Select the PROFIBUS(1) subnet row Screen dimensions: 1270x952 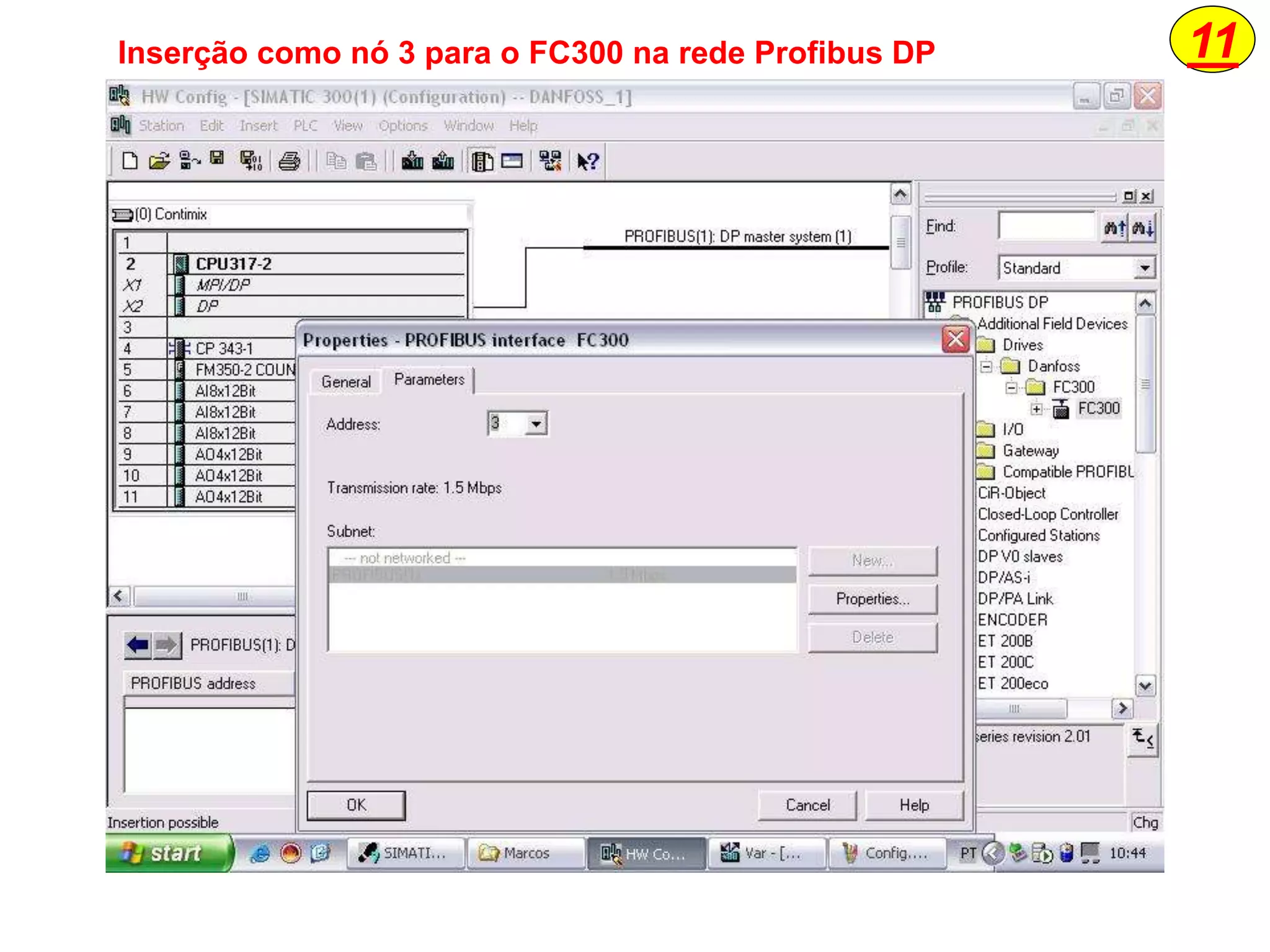click(x=562, y=575)
